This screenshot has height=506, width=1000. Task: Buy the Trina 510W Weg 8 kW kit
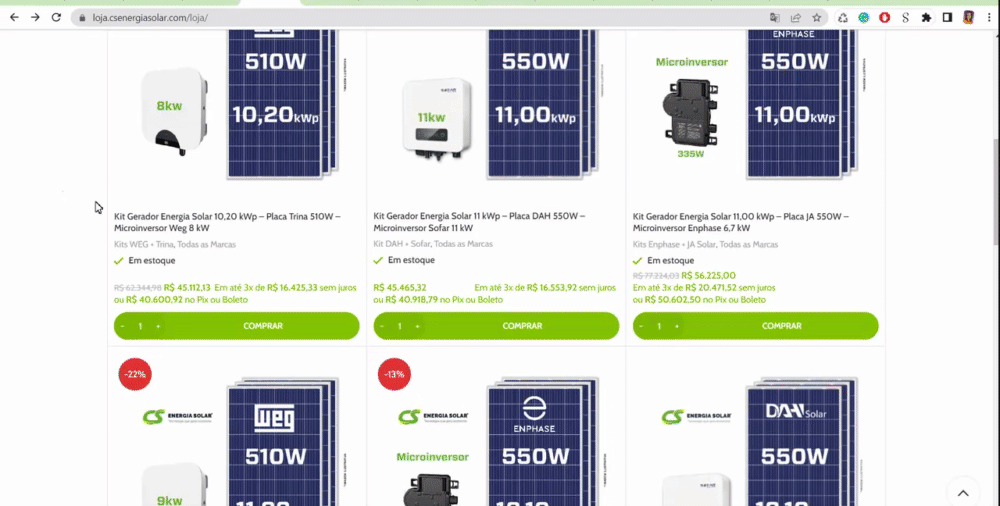pos(263,326)
